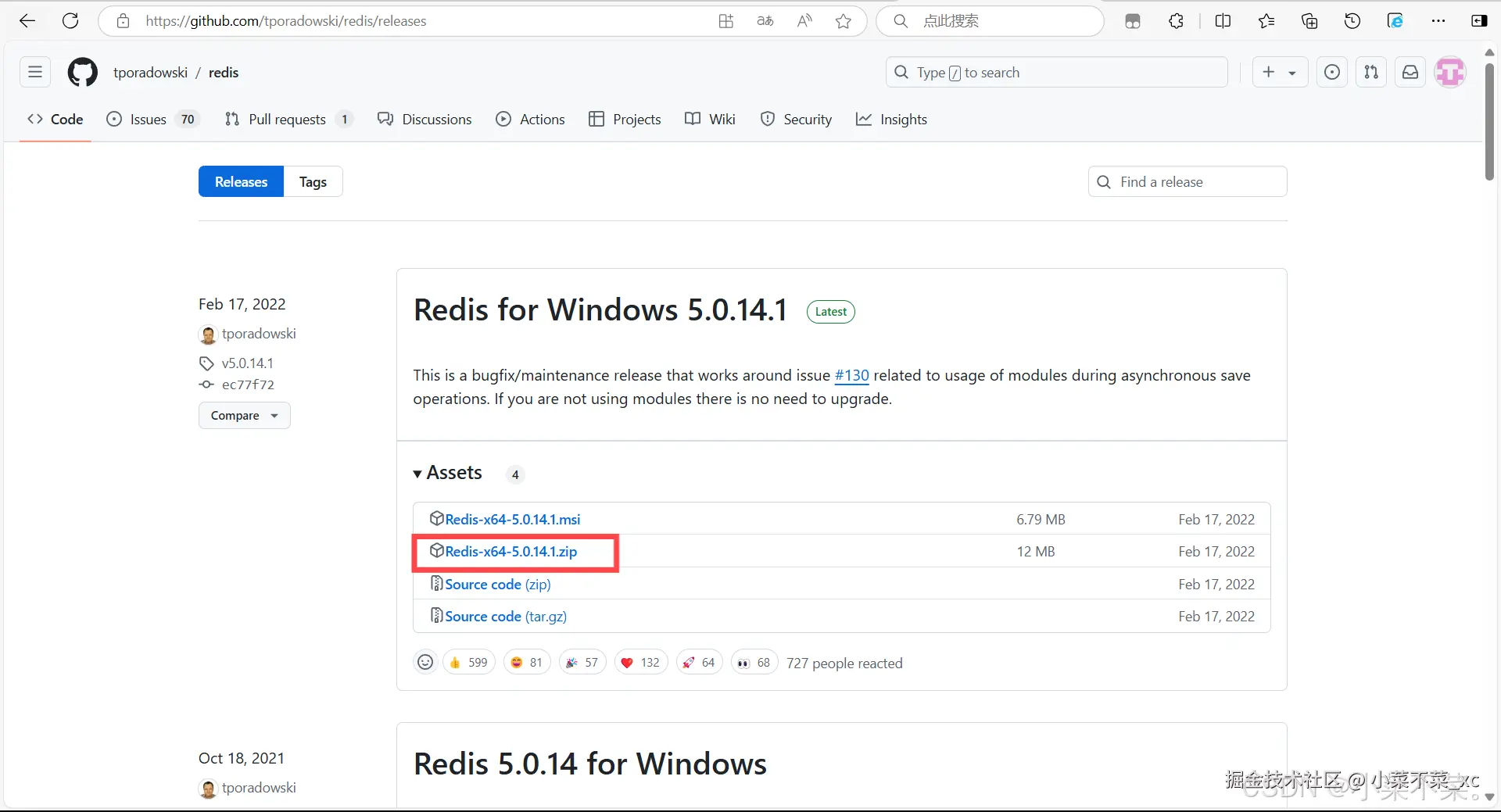Screen dimensions: 1501x812
Task: Open GitHub hamburger navigation menu
Action: pos(35,72)
